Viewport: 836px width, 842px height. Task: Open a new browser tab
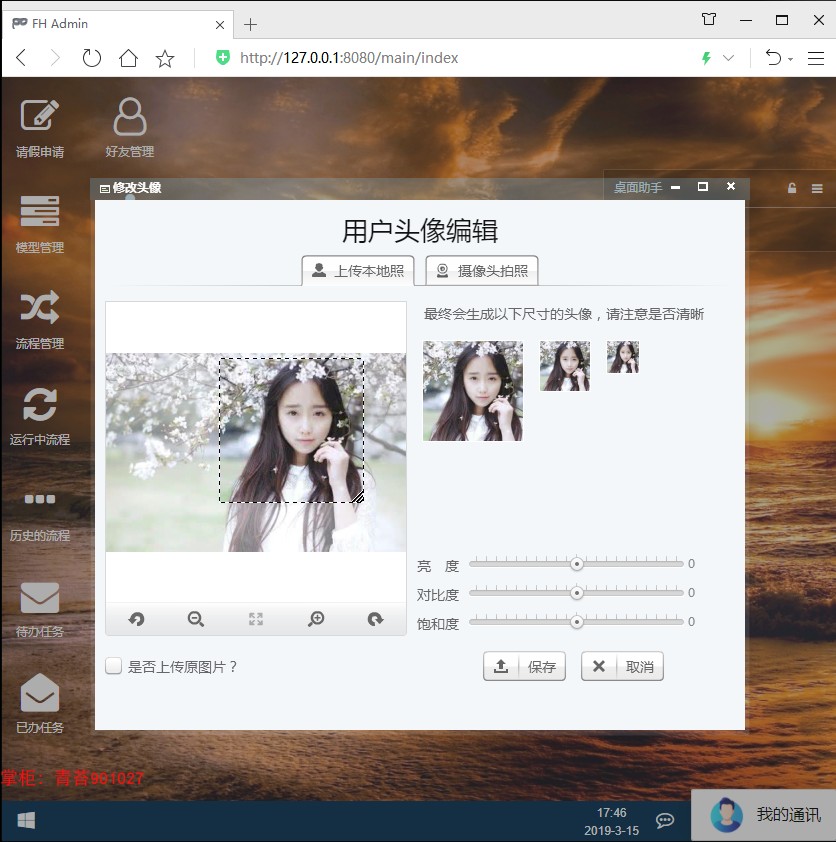click(250, 24)
